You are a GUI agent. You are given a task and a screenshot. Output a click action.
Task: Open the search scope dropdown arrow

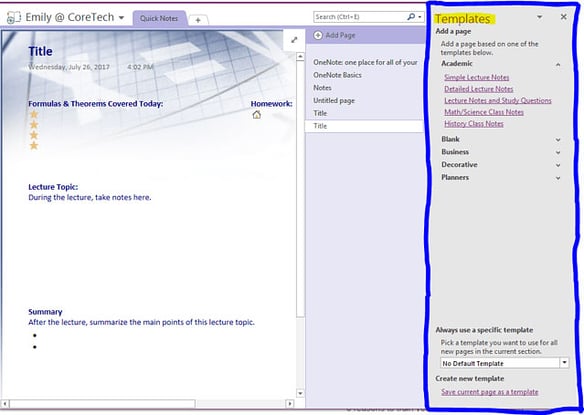[x=420, y=17]
